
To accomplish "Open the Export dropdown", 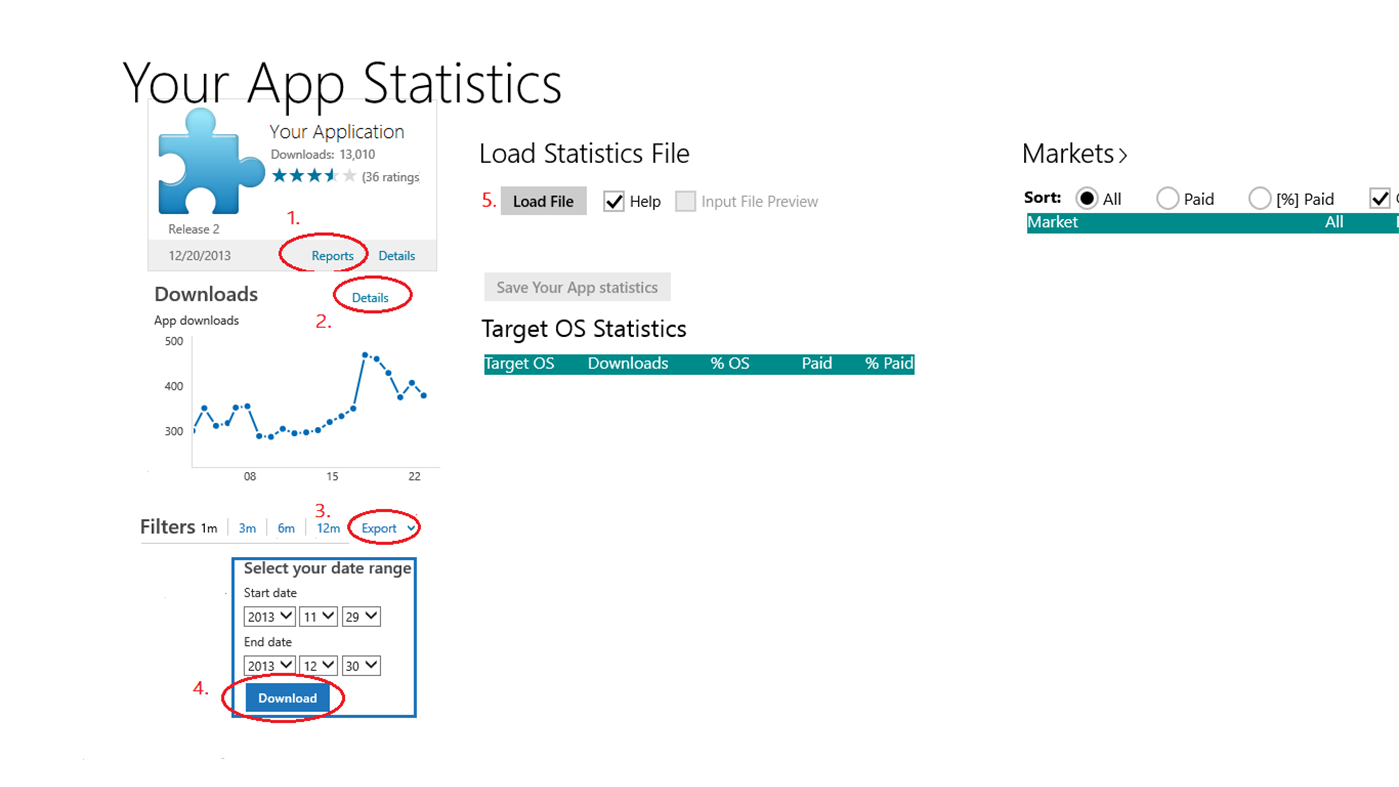I will point(383,527).
